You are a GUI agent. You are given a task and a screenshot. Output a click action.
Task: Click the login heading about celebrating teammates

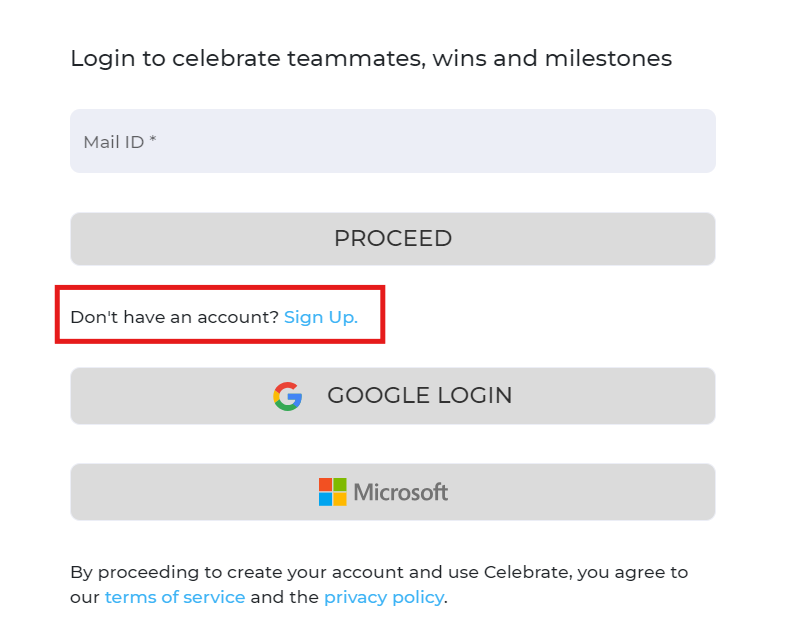point(371,59)
